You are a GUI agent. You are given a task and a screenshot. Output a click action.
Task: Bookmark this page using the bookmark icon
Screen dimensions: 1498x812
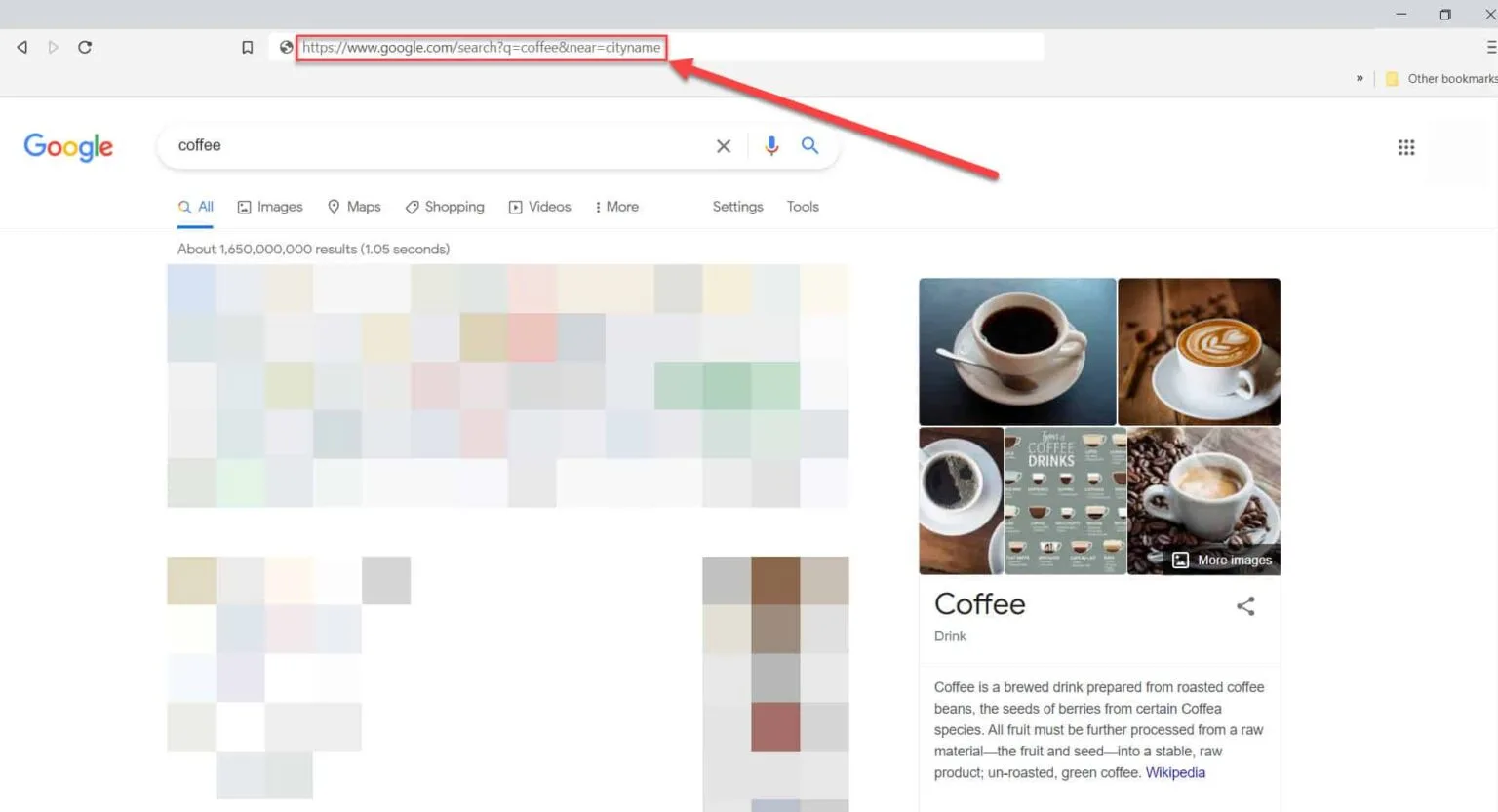[247, 46]
